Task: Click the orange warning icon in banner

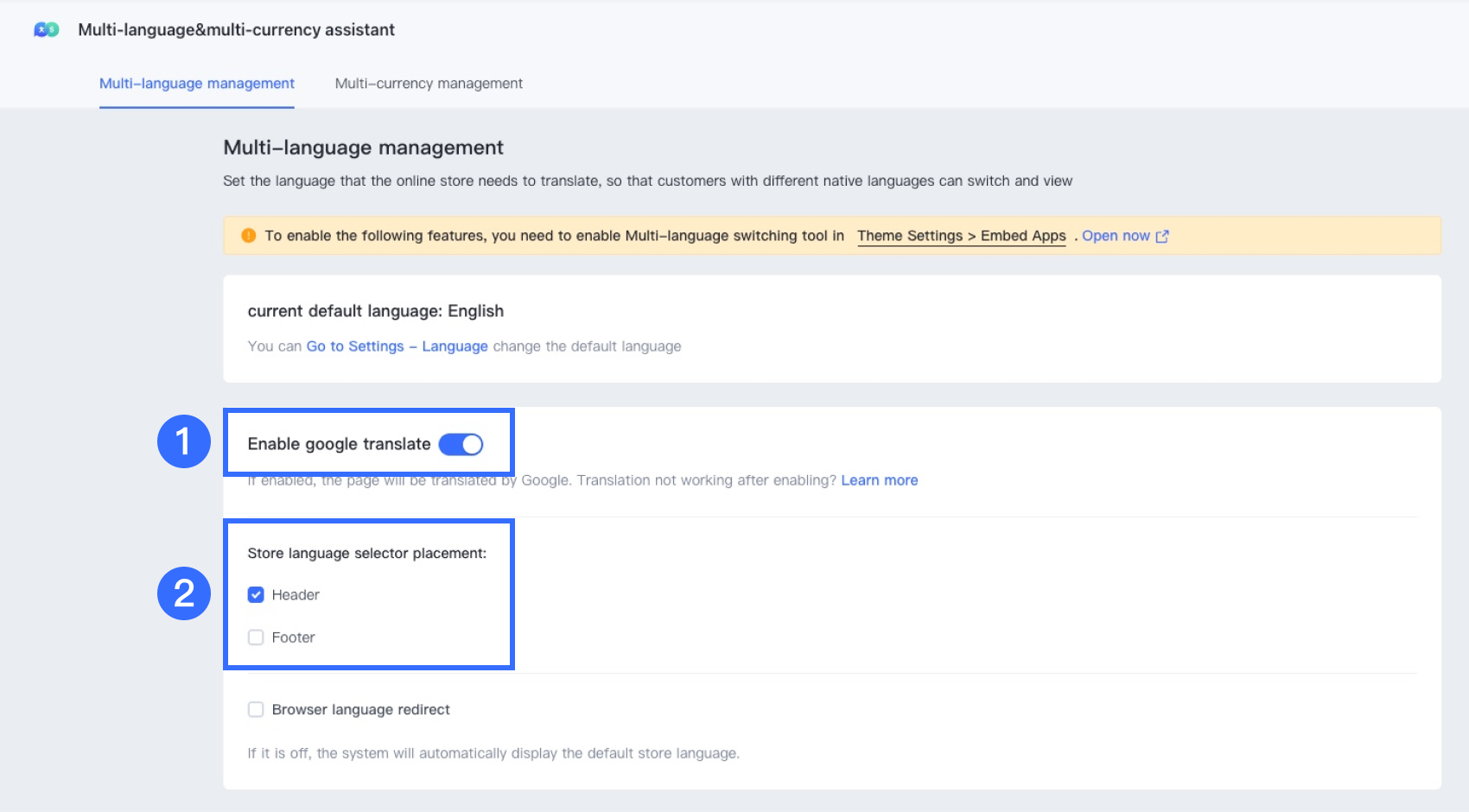Action: click(x=249, y=236)
